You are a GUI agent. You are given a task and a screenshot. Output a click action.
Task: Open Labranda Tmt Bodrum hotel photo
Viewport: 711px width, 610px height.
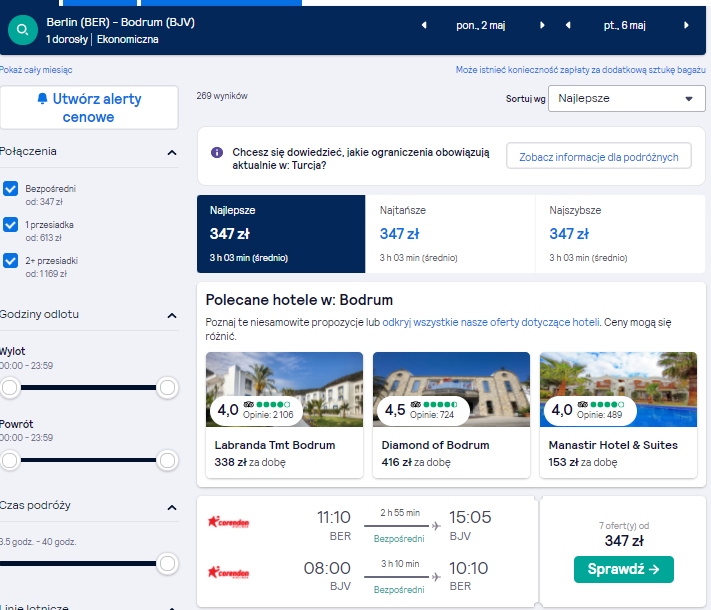click(x=284, y=390)
